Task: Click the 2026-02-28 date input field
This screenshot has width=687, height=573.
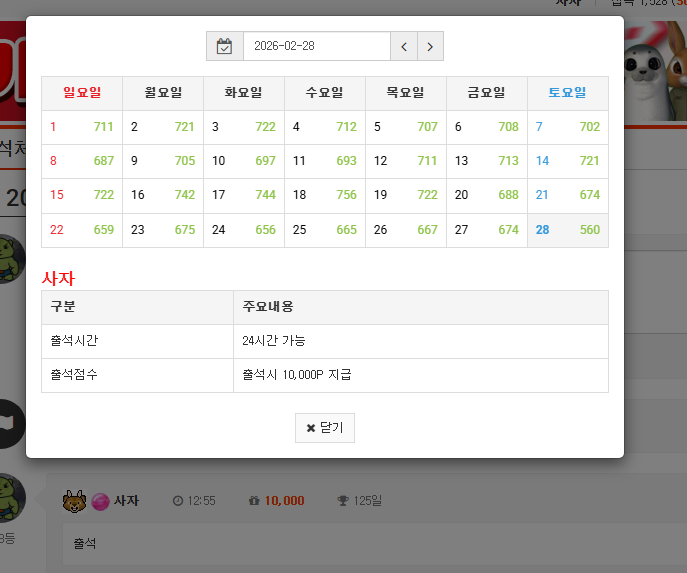Action: click(x=316, y=46)
